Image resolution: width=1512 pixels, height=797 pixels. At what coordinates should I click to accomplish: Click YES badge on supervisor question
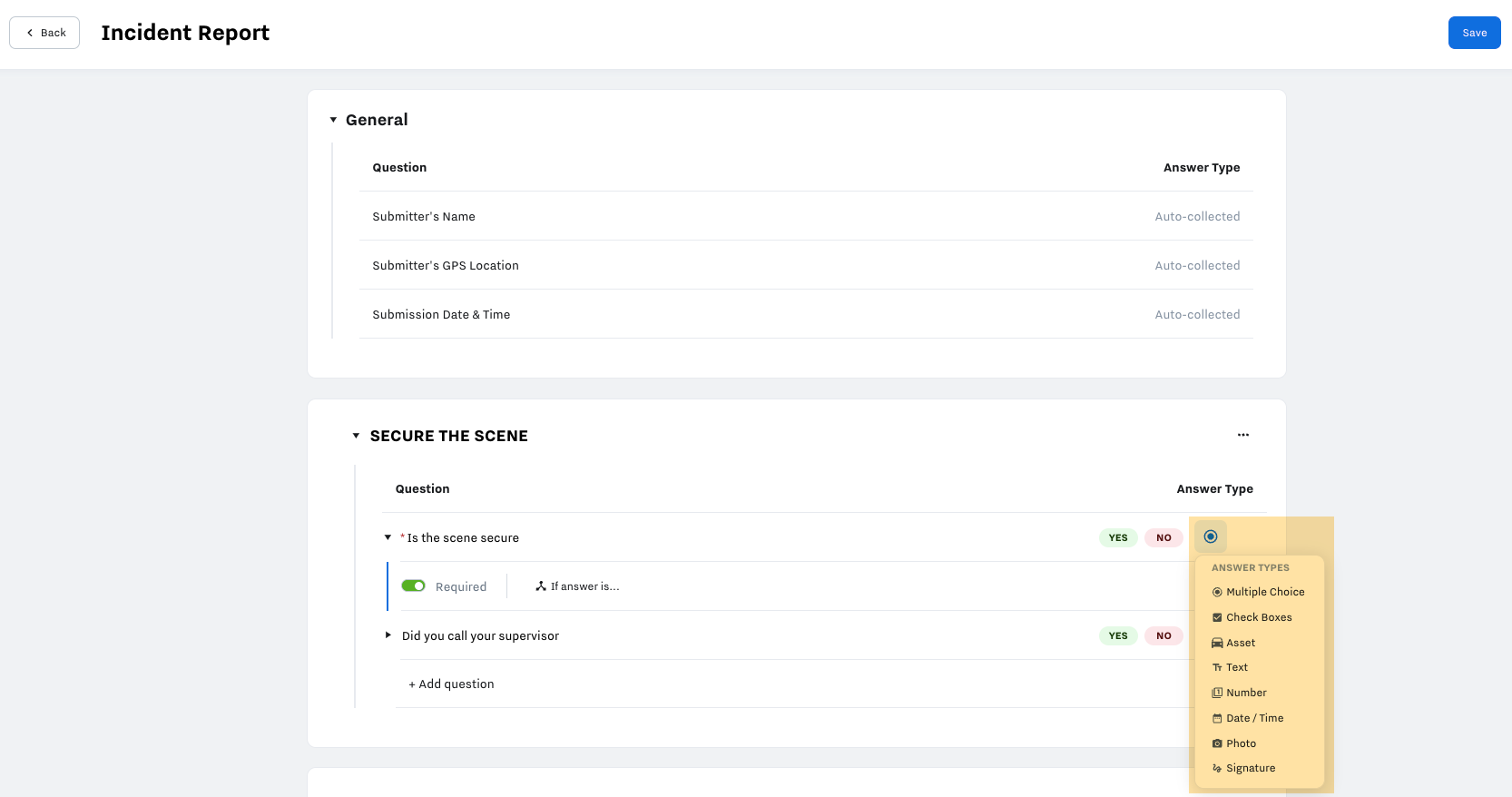click(1117, 635)
